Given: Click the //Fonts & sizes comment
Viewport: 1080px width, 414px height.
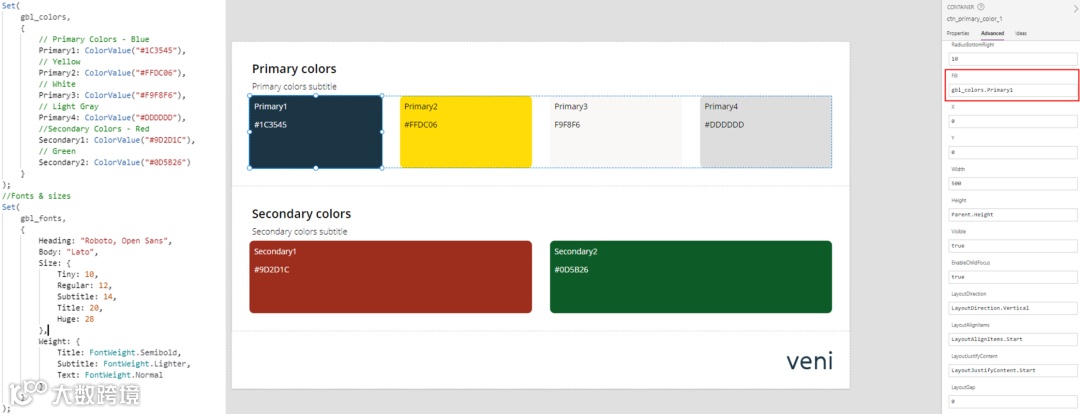Looking at the screenshot, I should [x=37, y=196].
